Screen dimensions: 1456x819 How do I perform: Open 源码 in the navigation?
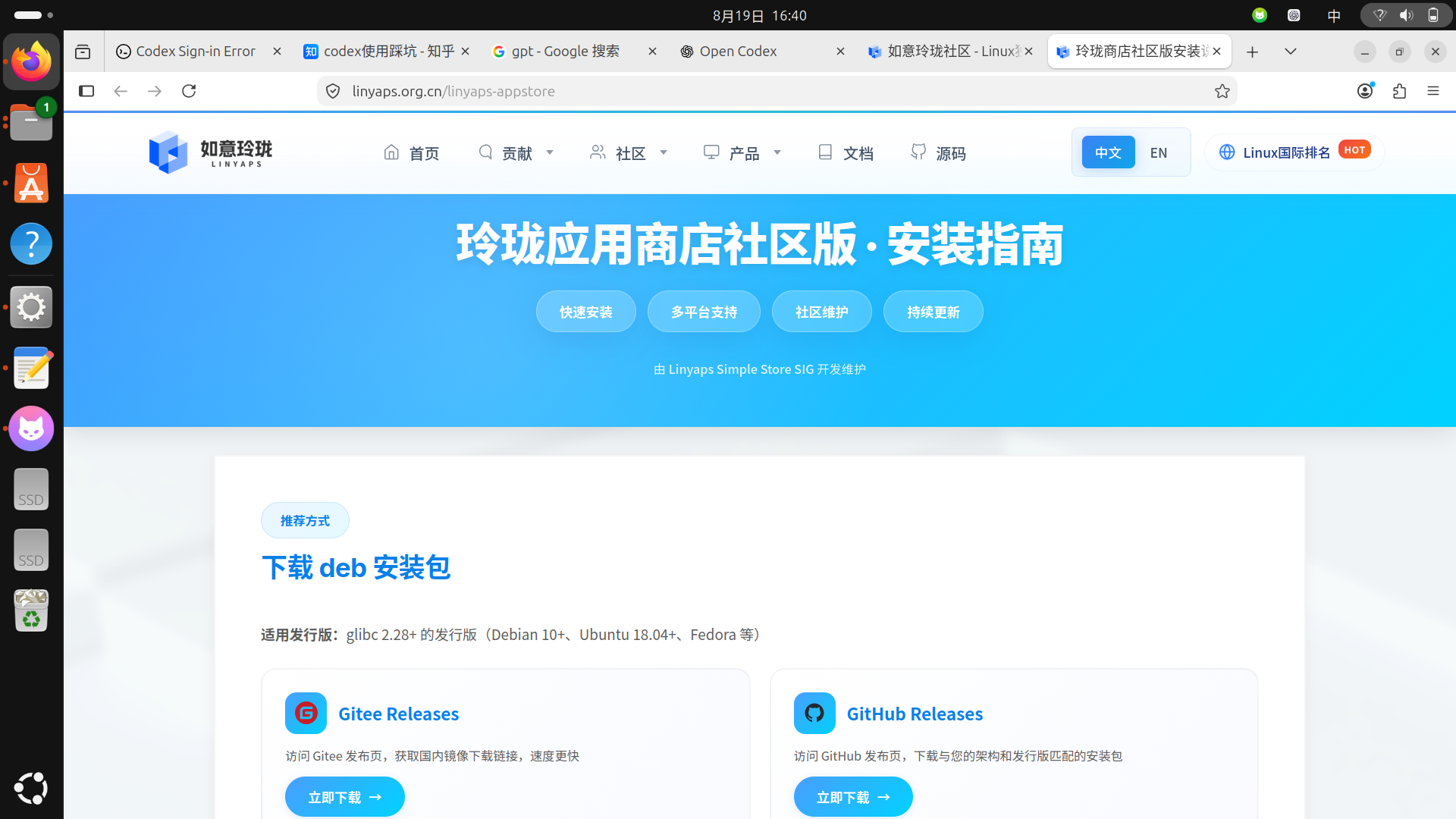[x=938, y=153]
